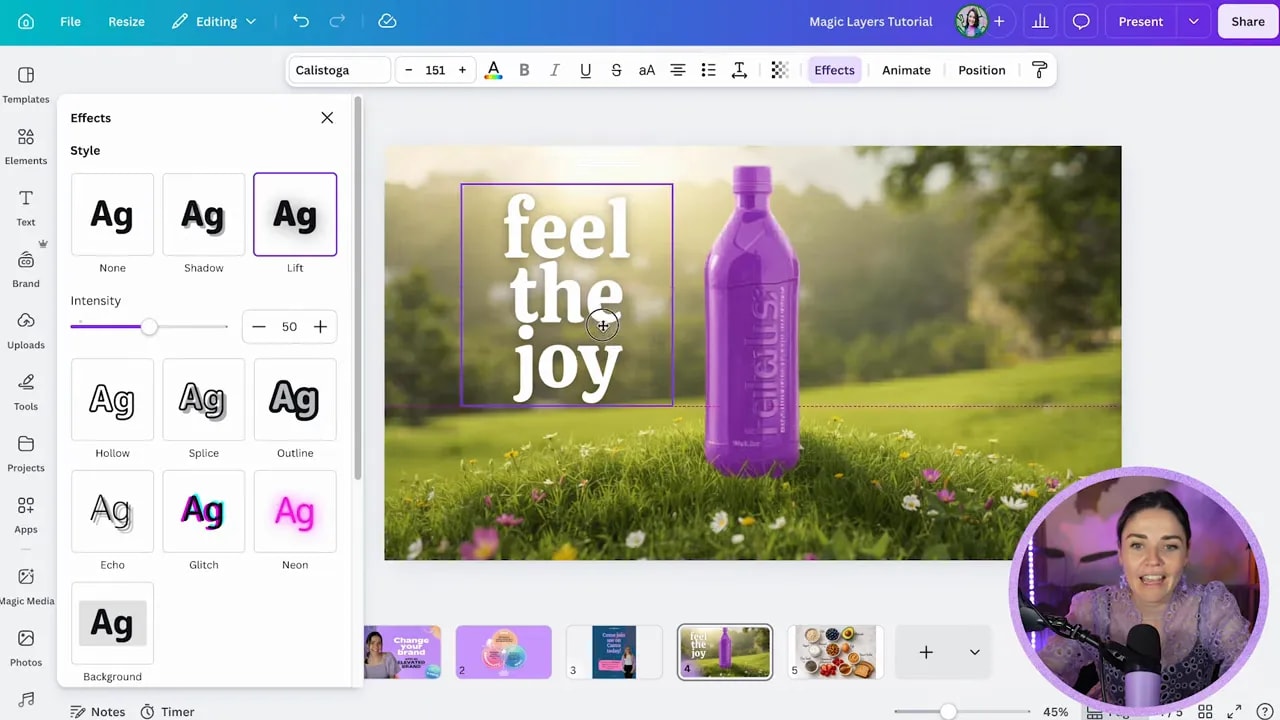Open comments speech bubble
Image resolution: width=1280 pixels, height=720 pixels.
click(x=1081, y=21)
